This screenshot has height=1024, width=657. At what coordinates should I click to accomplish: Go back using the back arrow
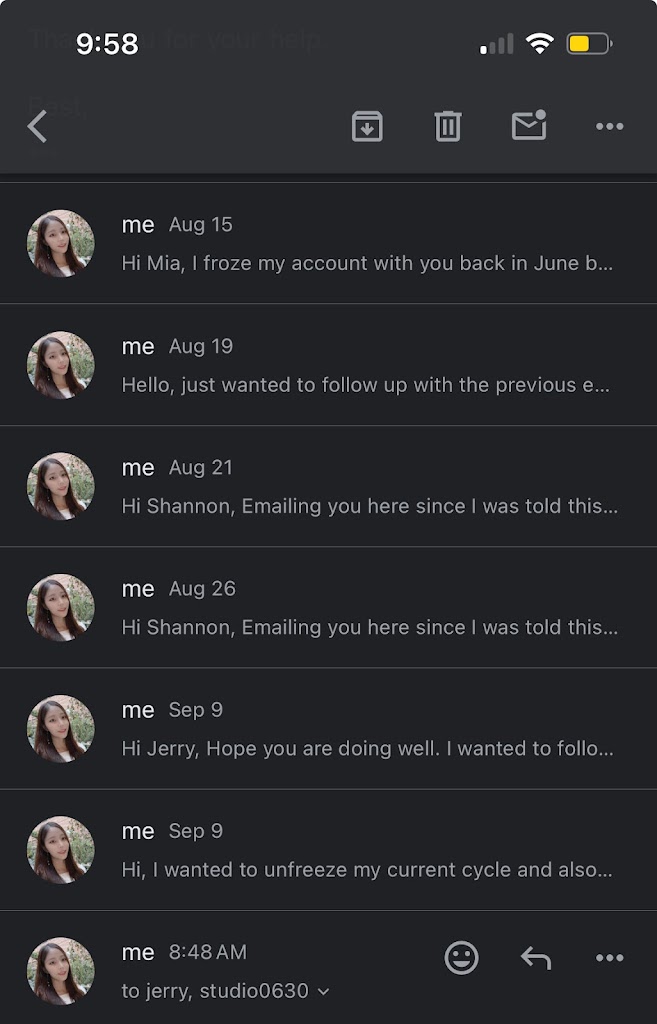point(38,127)
